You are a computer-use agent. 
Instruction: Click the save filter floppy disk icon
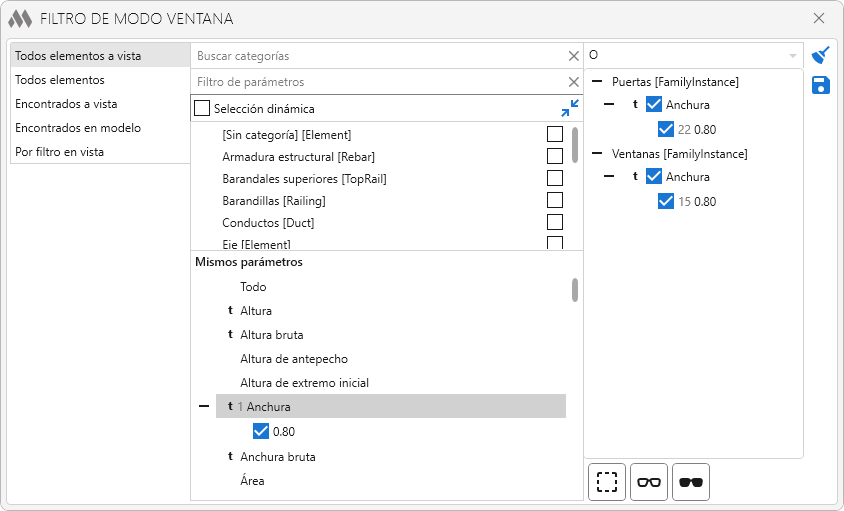click(821, 85)
